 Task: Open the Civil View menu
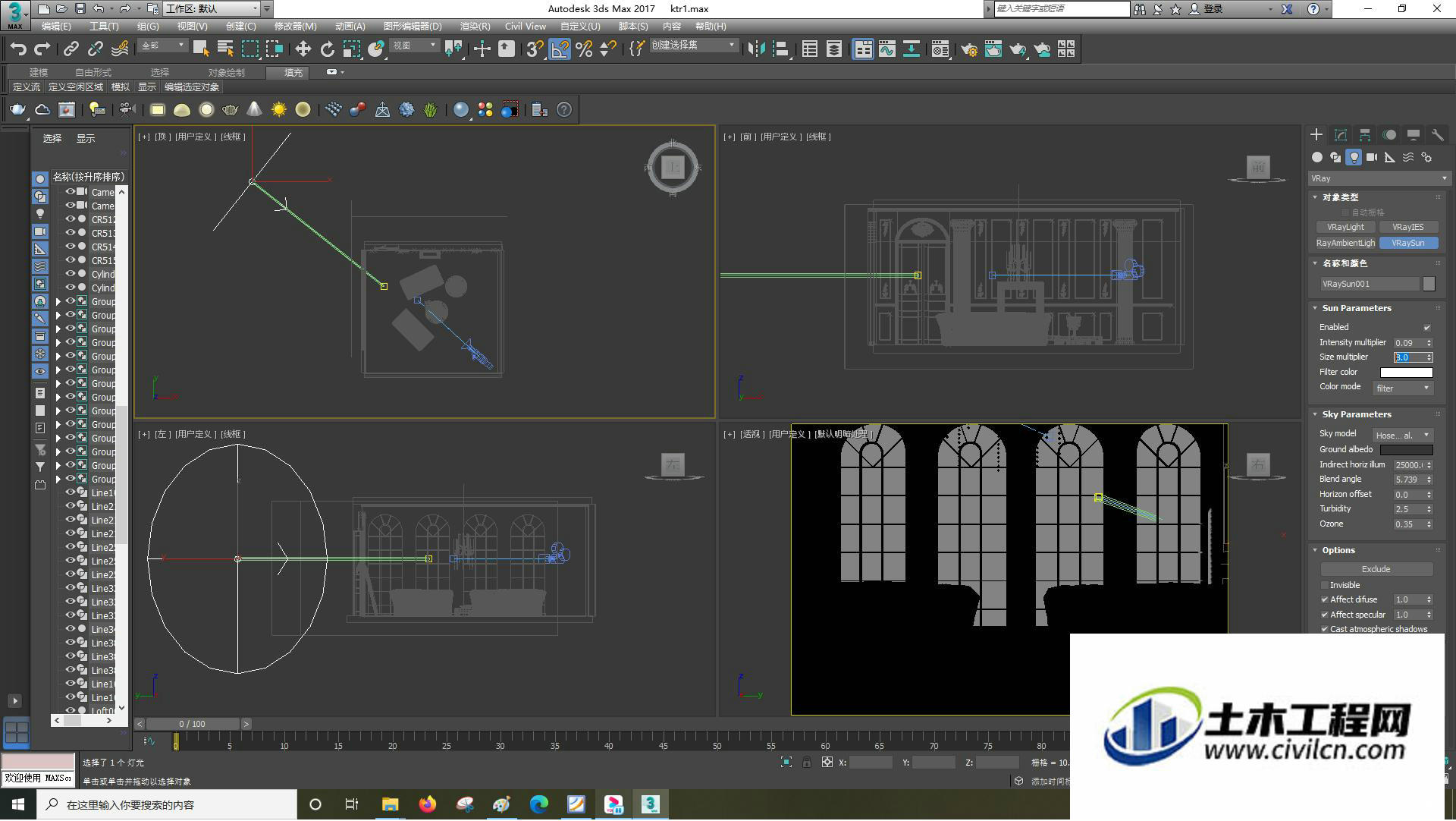pyautogui.click(x=525, y=27)
